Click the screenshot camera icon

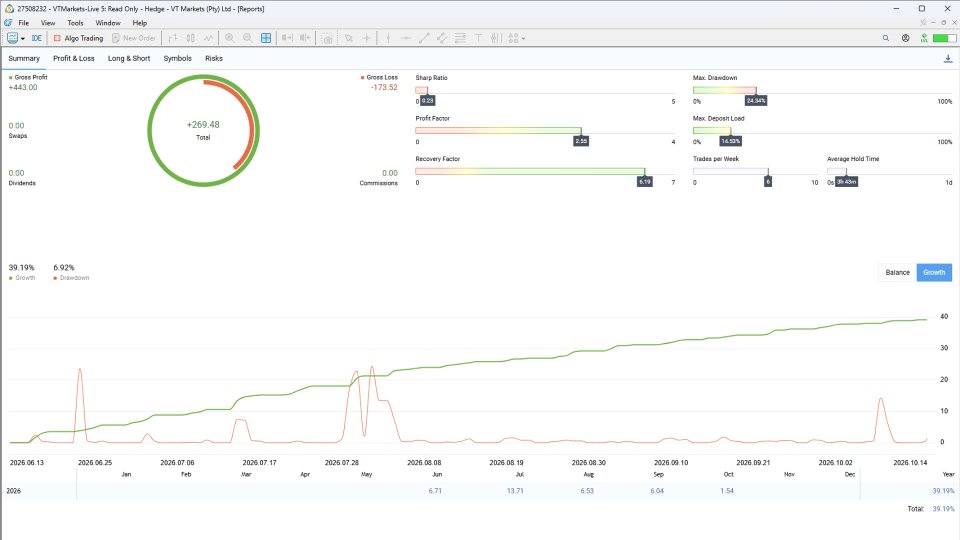(x=328, y=39)
